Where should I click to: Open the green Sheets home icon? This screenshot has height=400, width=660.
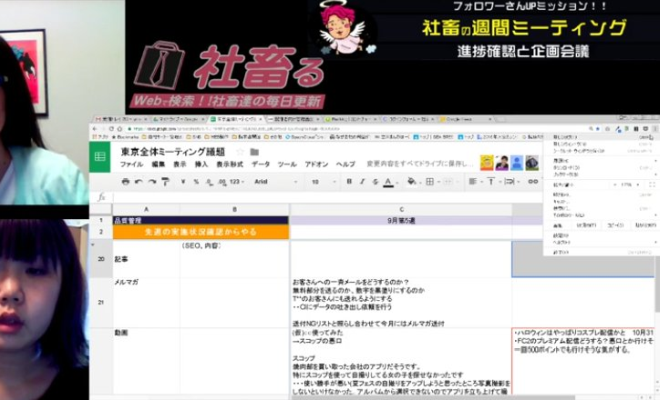click(101, 157)
